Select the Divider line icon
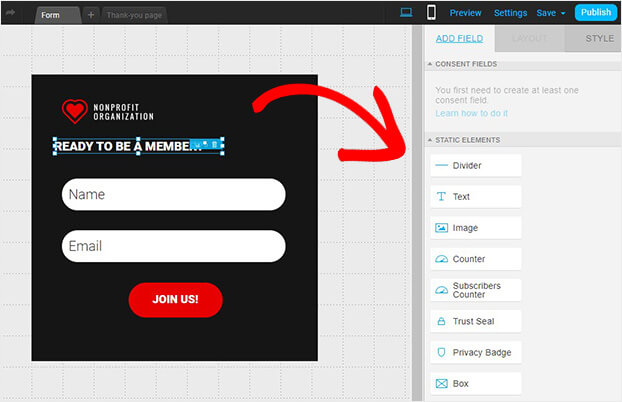The height and width of the screenshot is (402, 622). (441, 165)
